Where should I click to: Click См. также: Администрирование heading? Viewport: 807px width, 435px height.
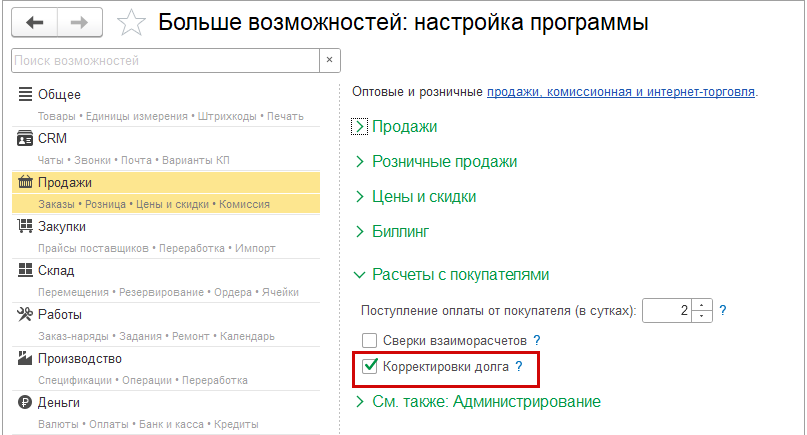click(486, 402)
